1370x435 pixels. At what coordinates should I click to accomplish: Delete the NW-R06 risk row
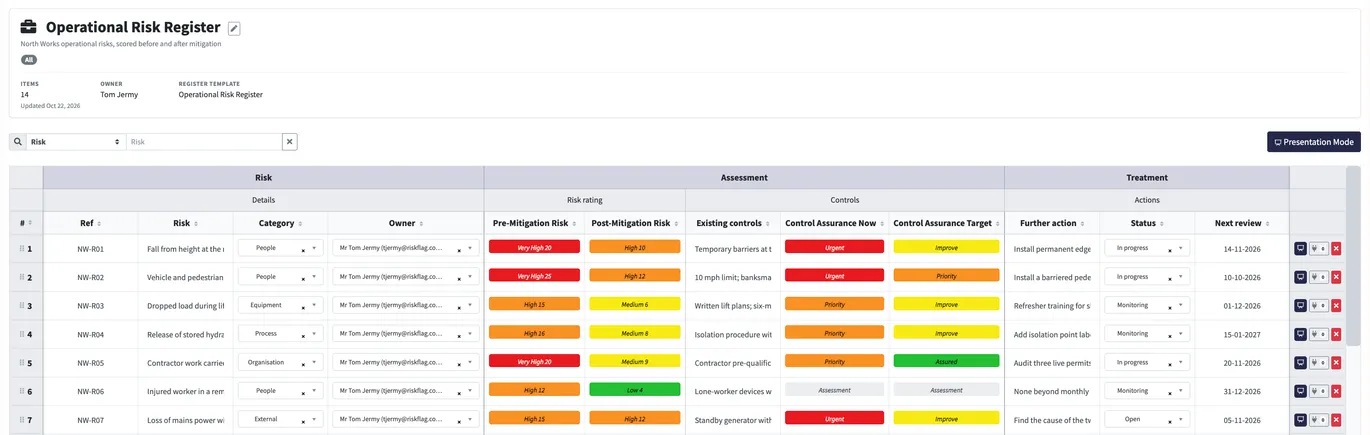1336,392
